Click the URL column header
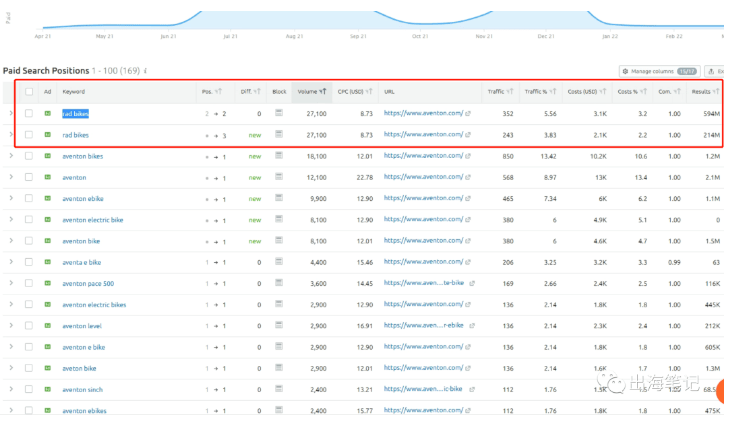 (389, 91)
